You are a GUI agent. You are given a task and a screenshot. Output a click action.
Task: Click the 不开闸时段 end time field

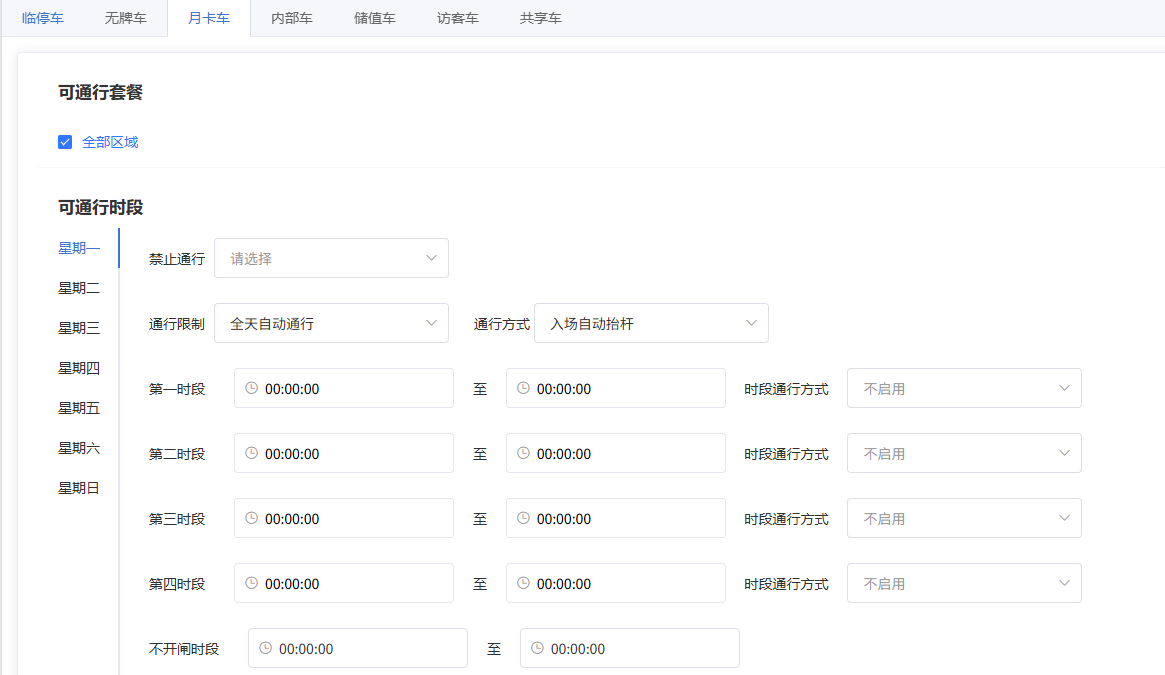click(629, 648)
